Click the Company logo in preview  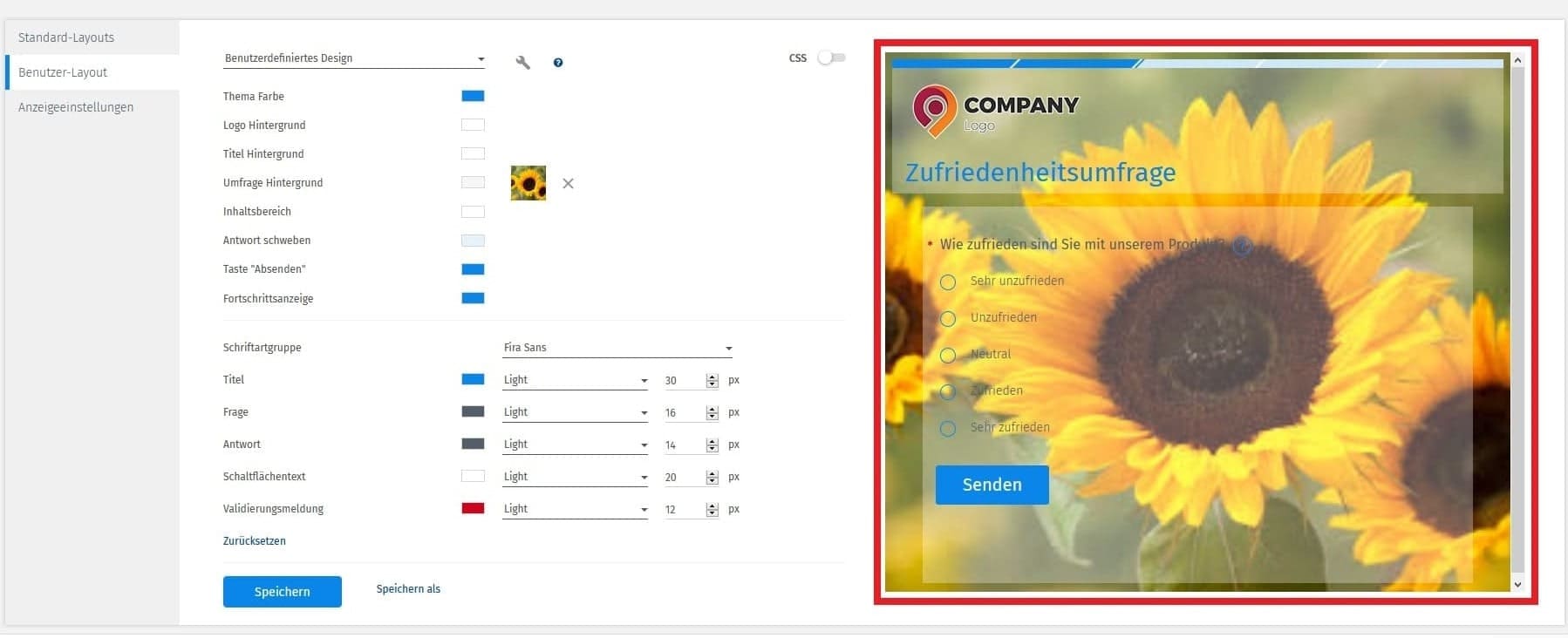996,112
